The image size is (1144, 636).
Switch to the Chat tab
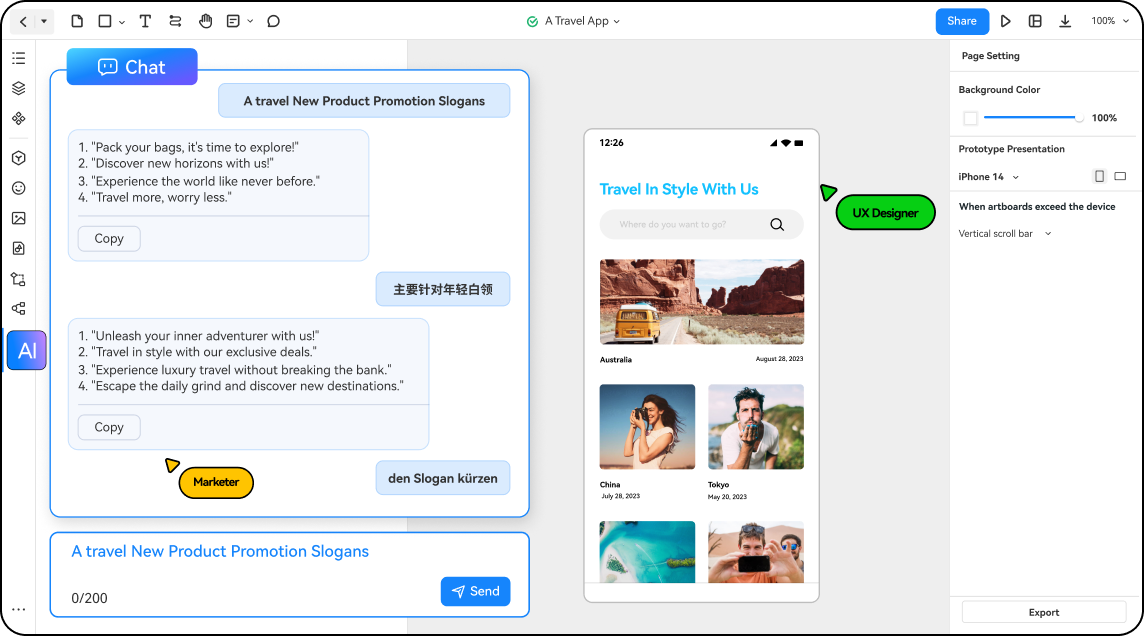point(132,67)
